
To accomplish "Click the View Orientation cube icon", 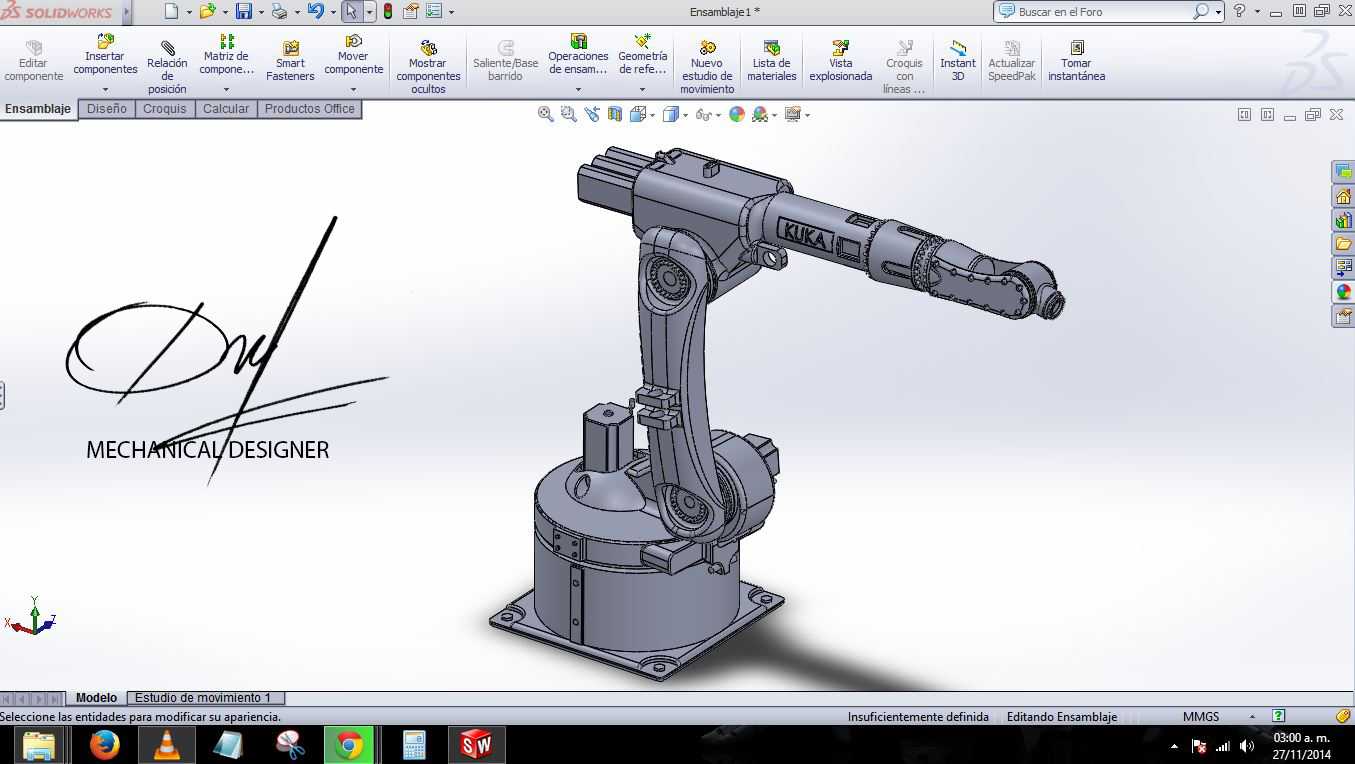I will (638, 114).
